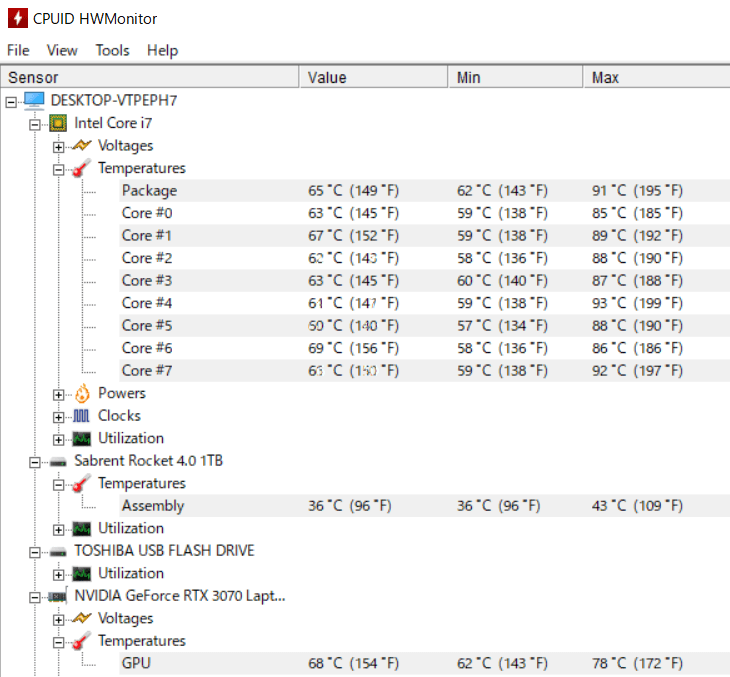Click the TOSHIBA USB FLASH DRIVE drive icon
This screenshot has width=730, height=677.
[x=58, y=552]
